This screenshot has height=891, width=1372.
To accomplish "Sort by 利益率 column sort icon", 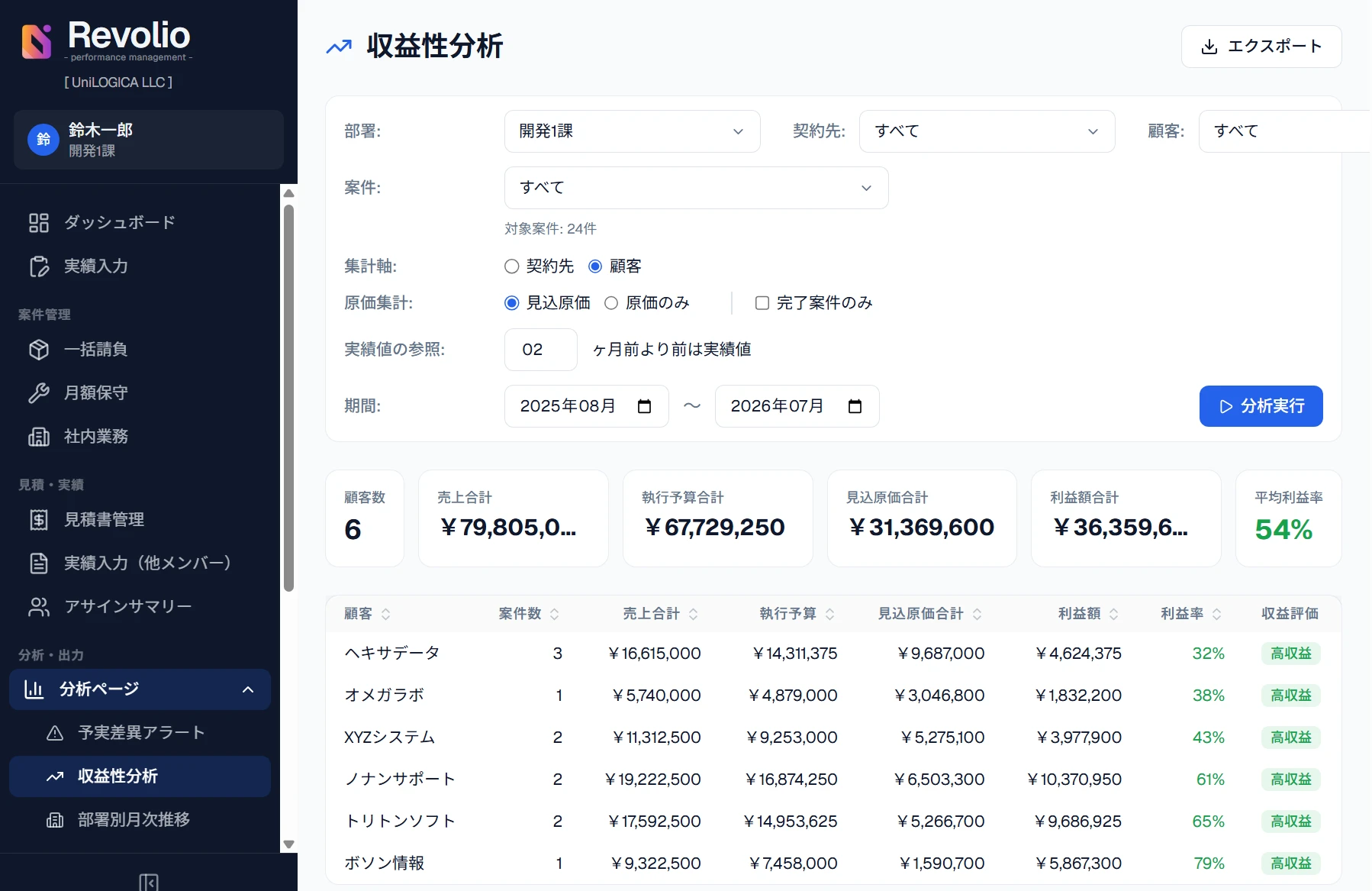I will (x=1217, y=614).
